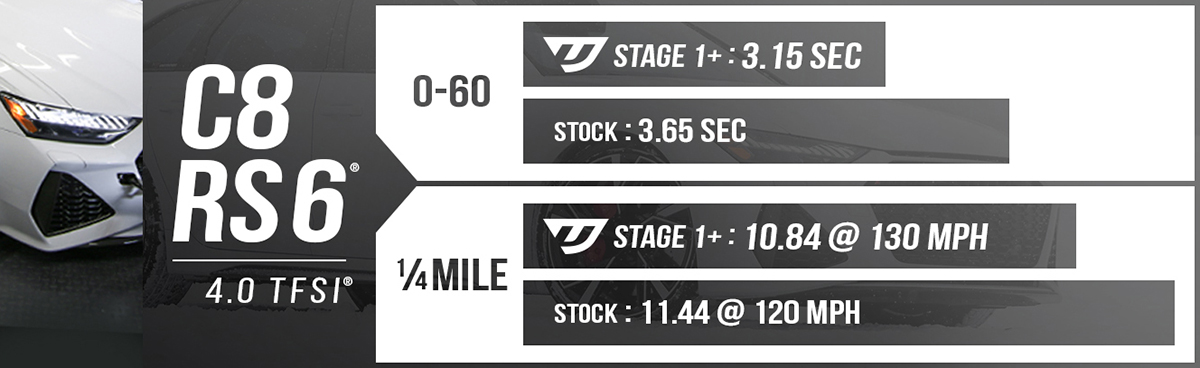Select the Stock 11.44 @ 120 MPH bar
Image resolution: width=1200 pixels, height=368 pixels.
[848, 312]
